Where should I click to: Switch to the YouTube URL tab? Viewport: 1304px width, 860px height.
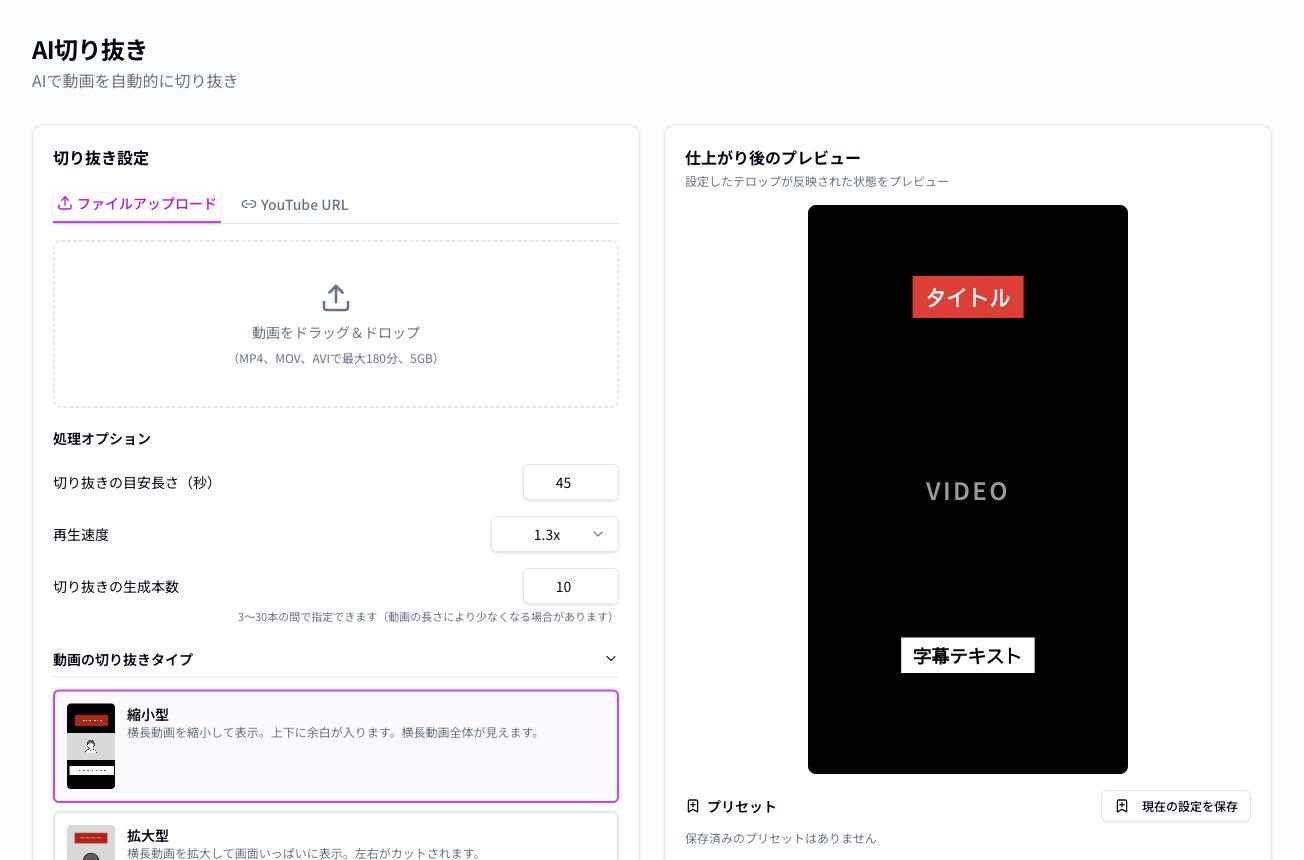295,204
